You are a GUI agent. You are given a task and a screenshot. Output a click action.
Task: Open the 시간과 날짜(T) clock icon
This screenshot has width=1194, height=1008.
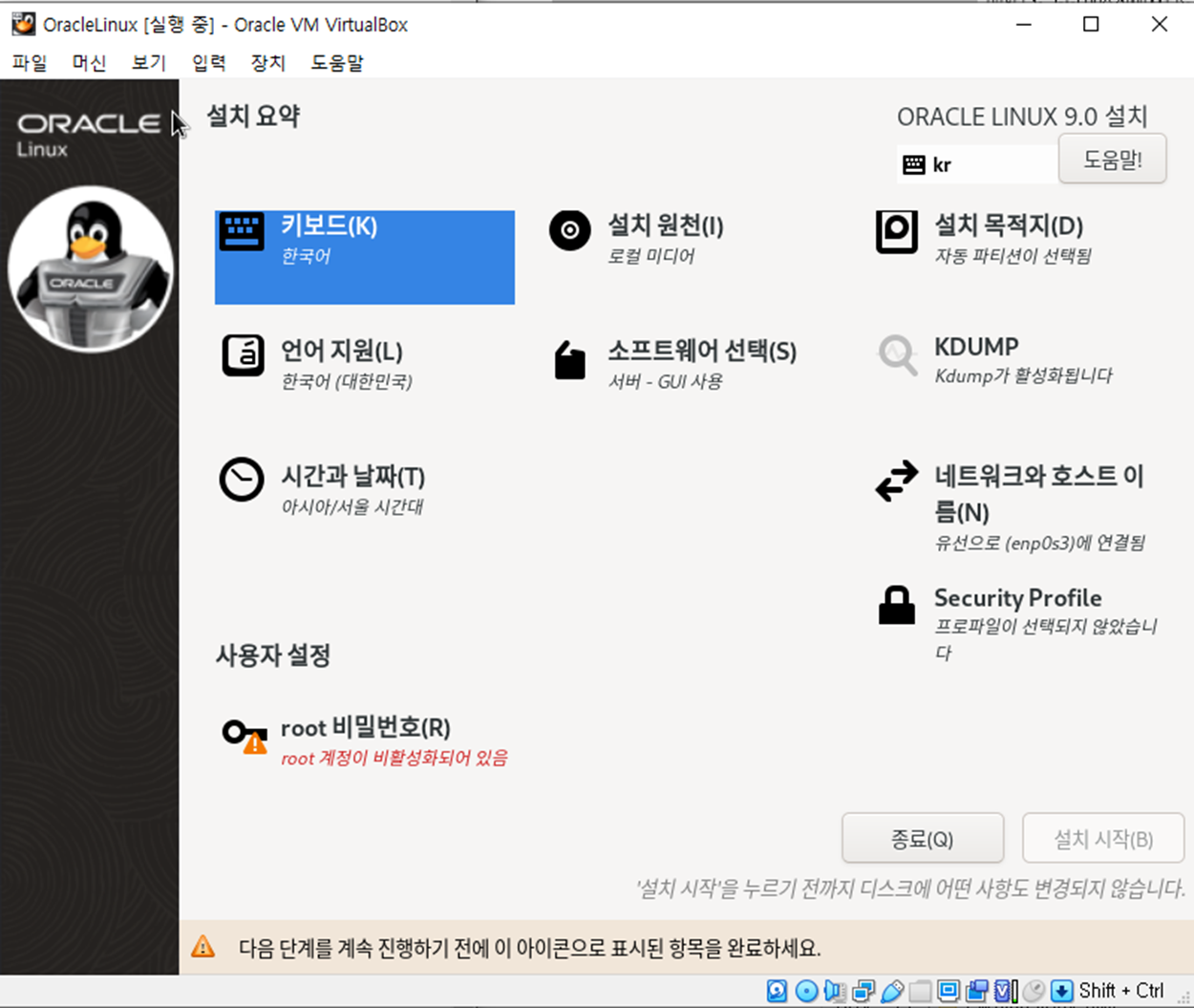242,480
